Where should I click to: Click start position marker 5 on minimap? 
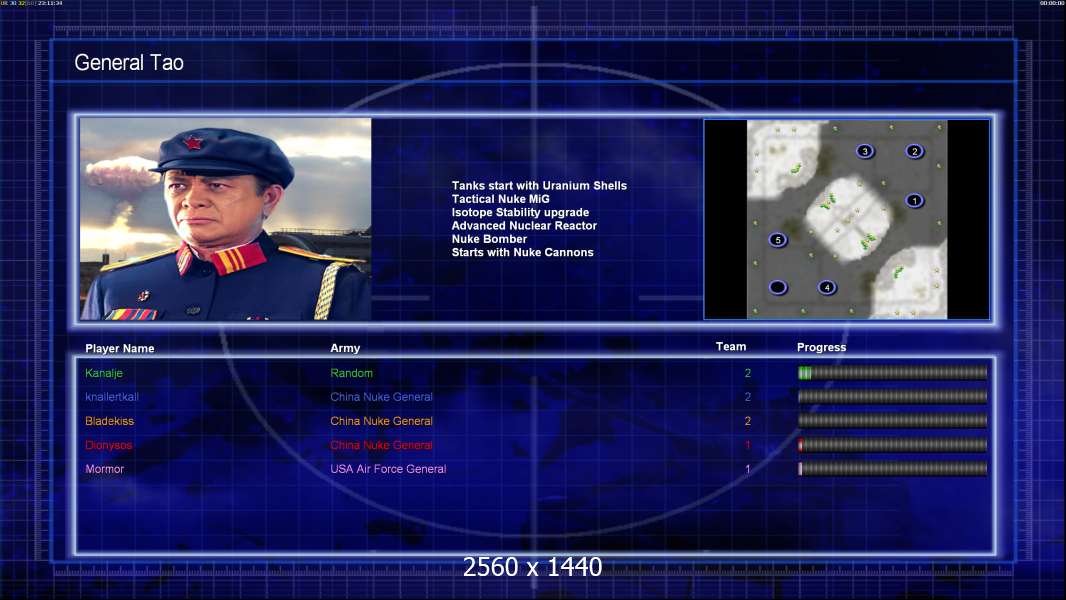click(778, 240)
